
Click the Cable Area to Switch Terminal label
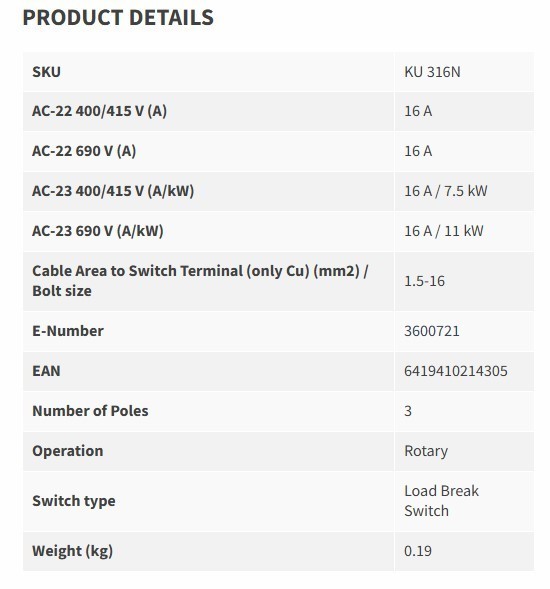coord(200,281)
